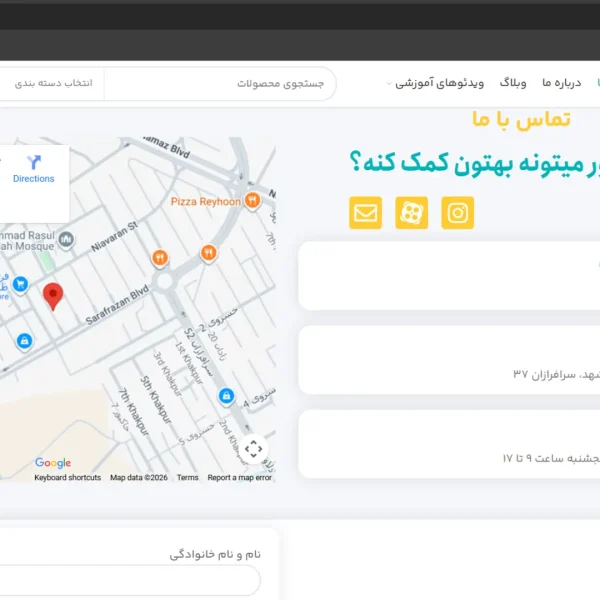This screenshot has height=600, width=600.
Task: Click the تماس با ما heading
Action: tap(521, 119)
